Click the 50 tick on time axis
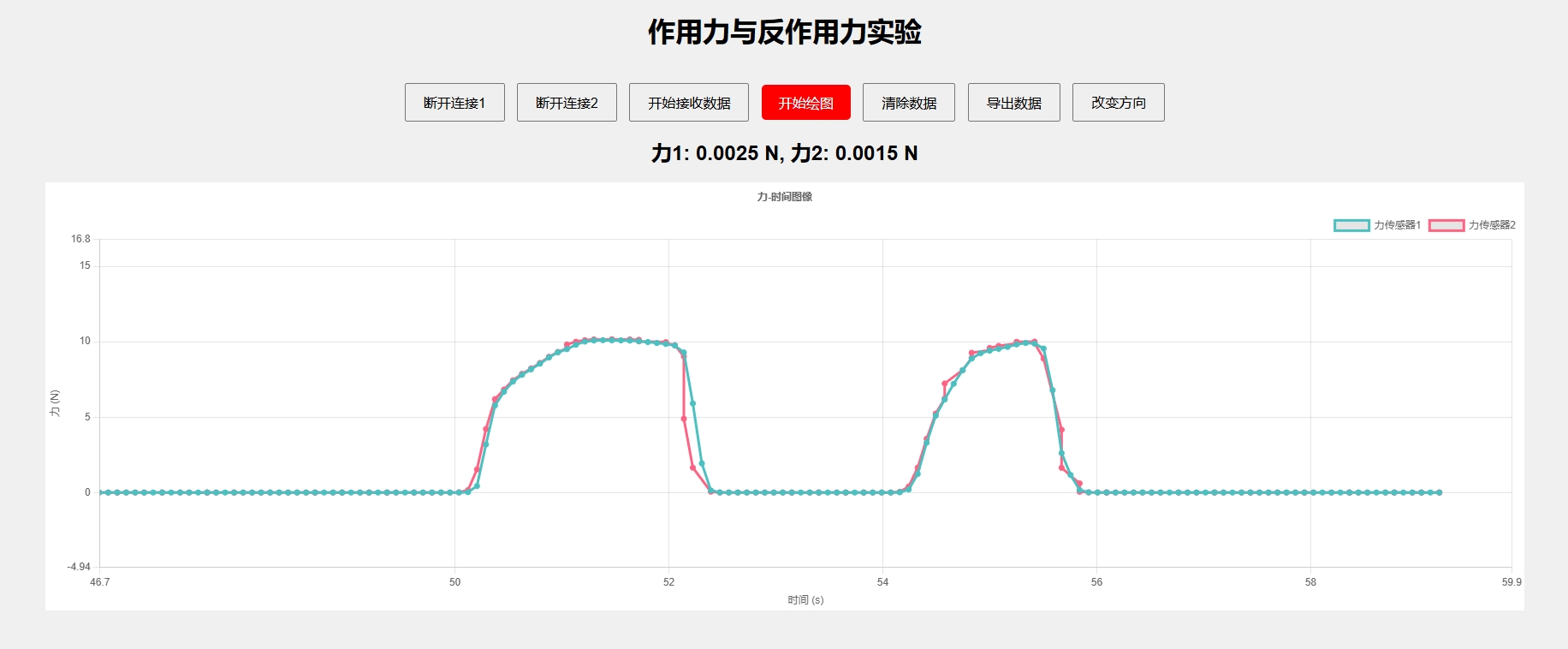Screen dimensions: 1568x649 tap(454, 582)
